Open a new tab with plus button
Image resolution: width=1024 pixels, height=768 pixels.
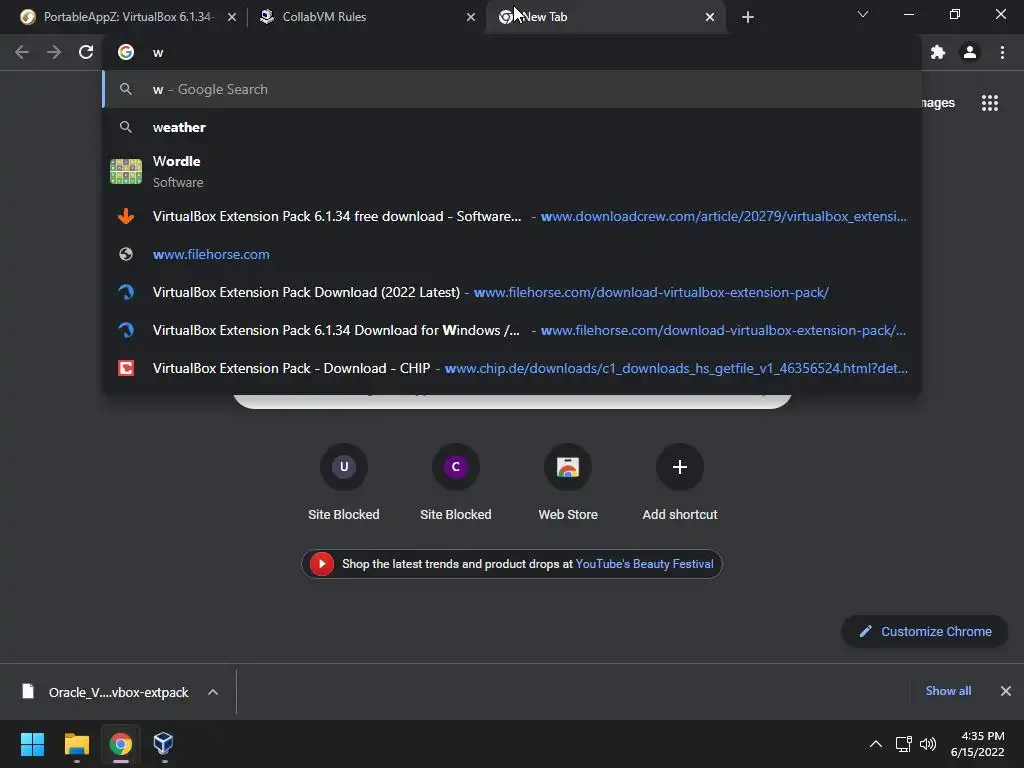coord(748,17)
